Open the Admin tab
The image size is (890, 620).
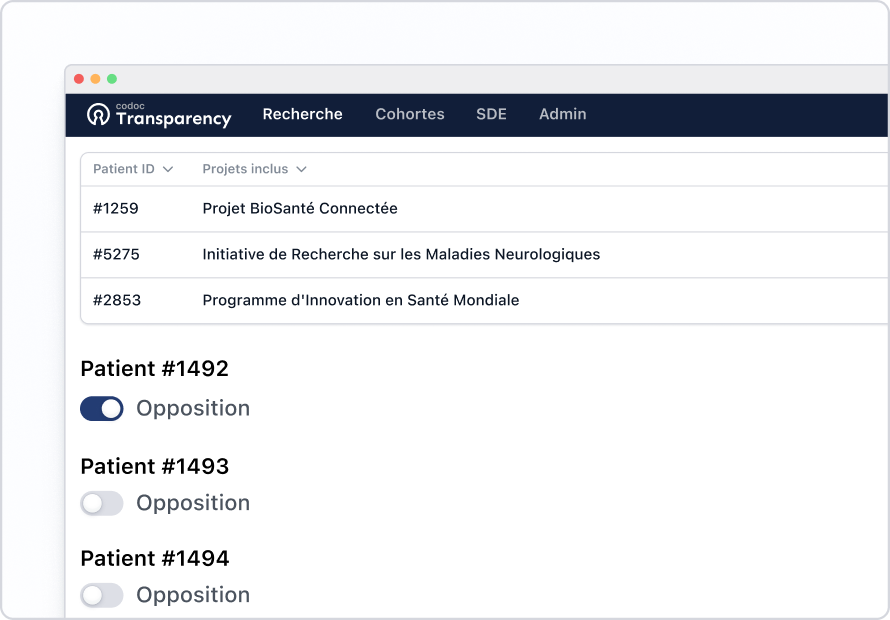click(563, 114)
